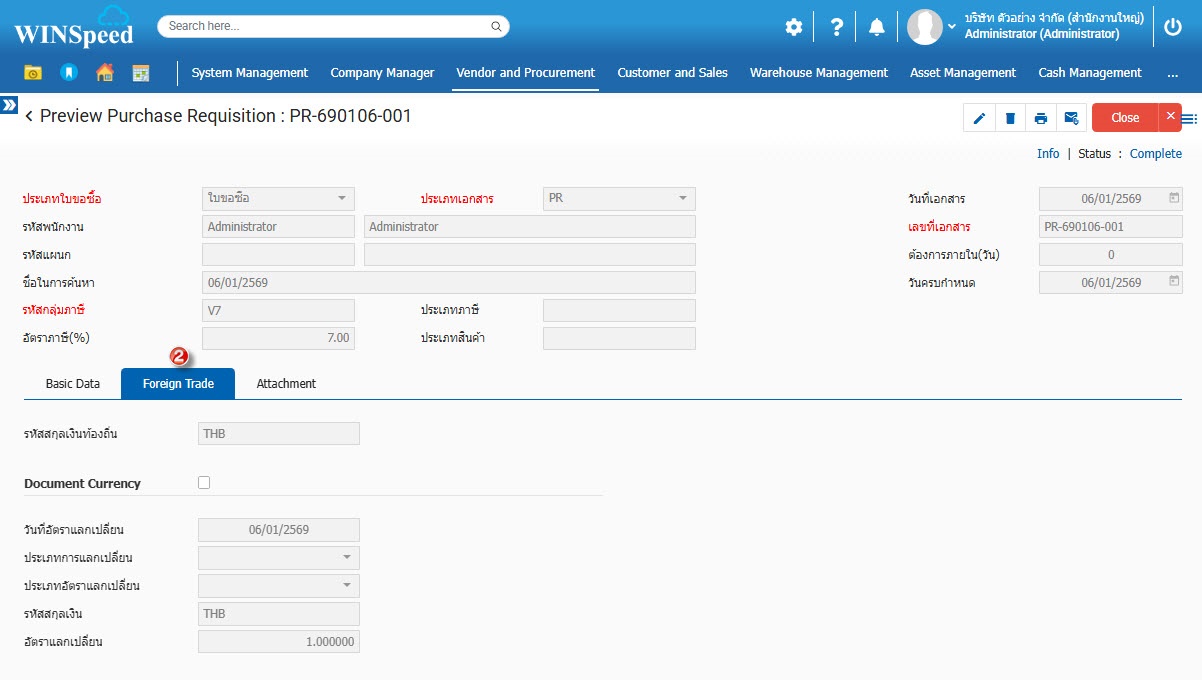
Task: Switch to the Basic Data tab
Action: [73, 384]
